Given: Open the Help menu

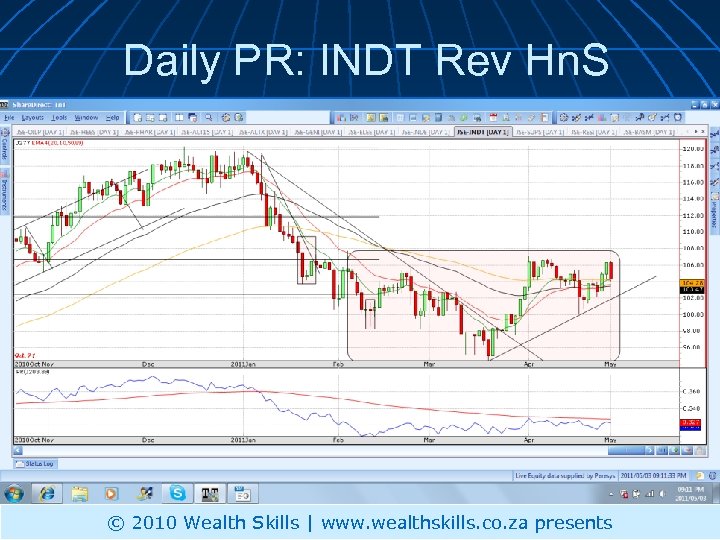Looking at the screenshot, I should (112, 118).
